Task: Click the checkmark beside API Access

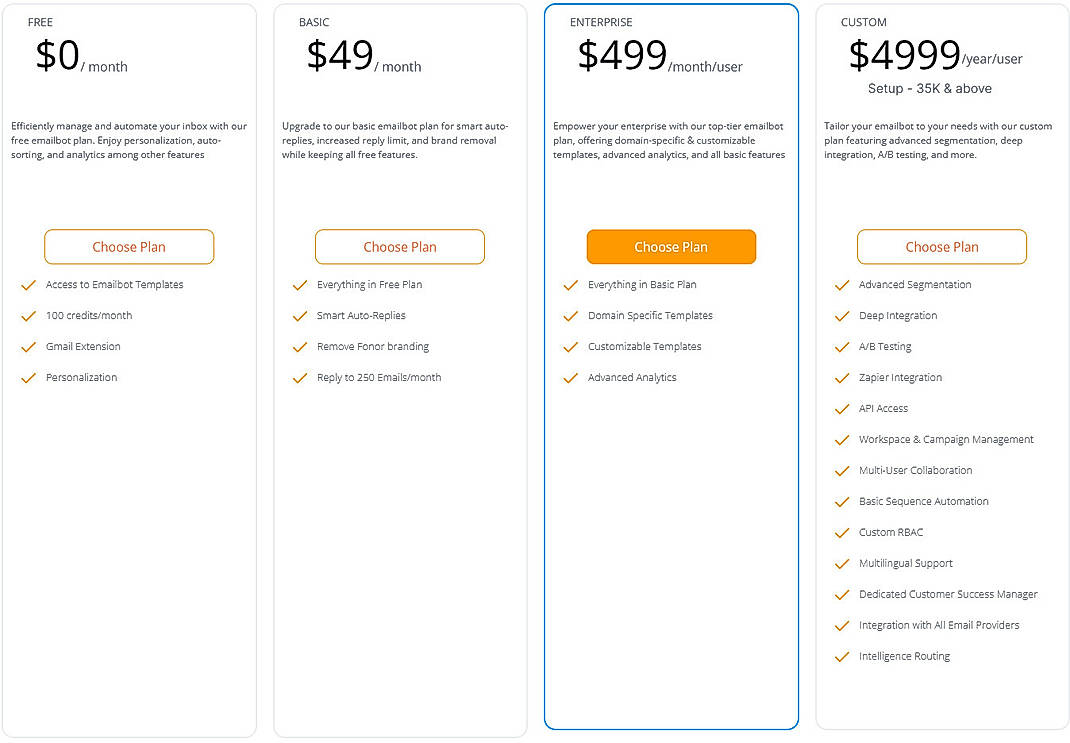Action: tap(841, 409)
